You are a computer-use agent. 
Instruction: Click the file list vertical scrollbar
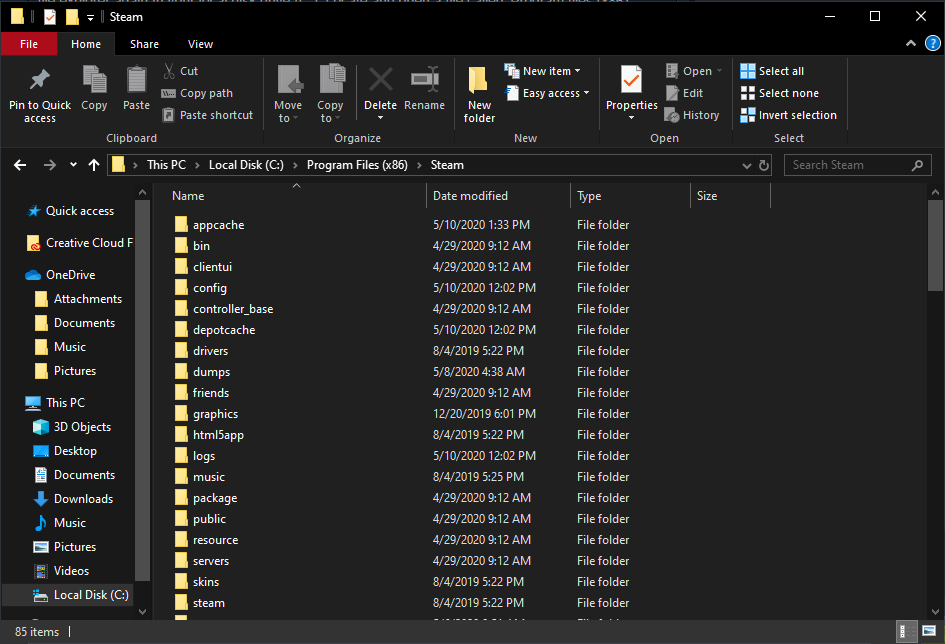(x=935, y=246)
